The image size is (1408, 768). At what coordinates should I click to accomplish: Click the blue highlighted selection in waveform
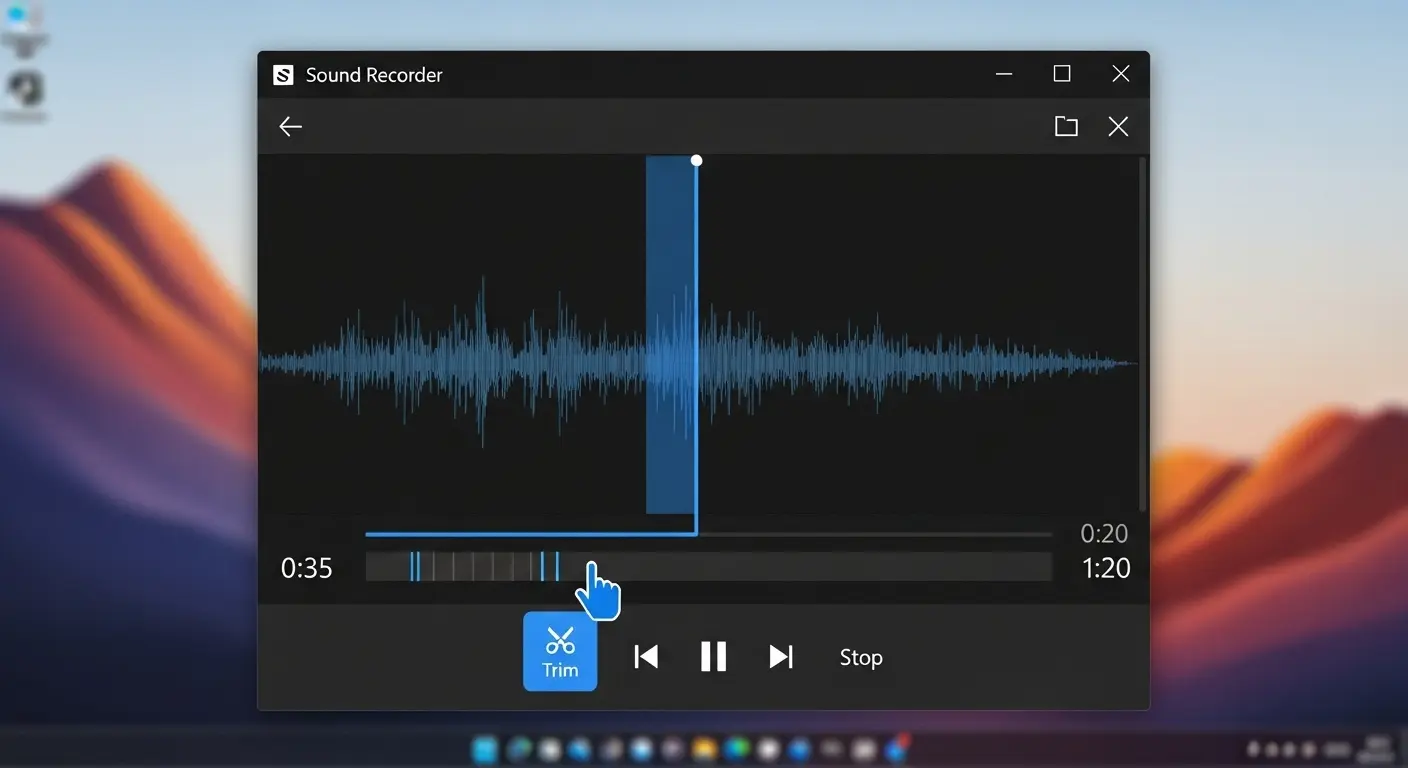(x=670, y=335)
